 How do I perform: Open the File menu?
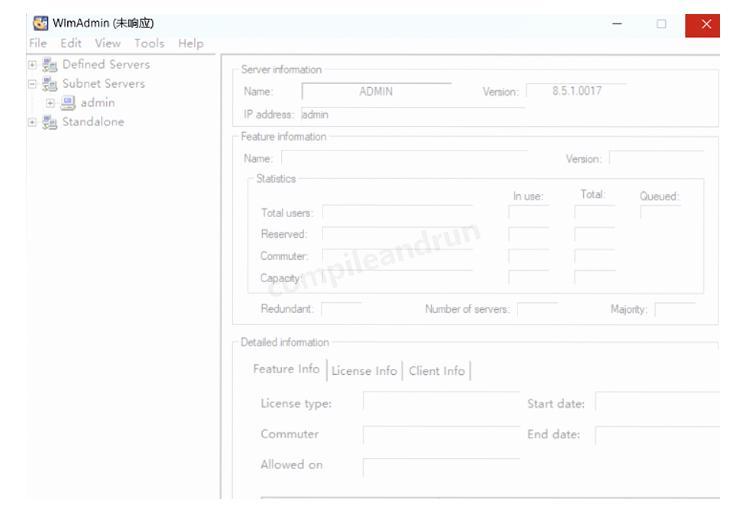[38, 43]
